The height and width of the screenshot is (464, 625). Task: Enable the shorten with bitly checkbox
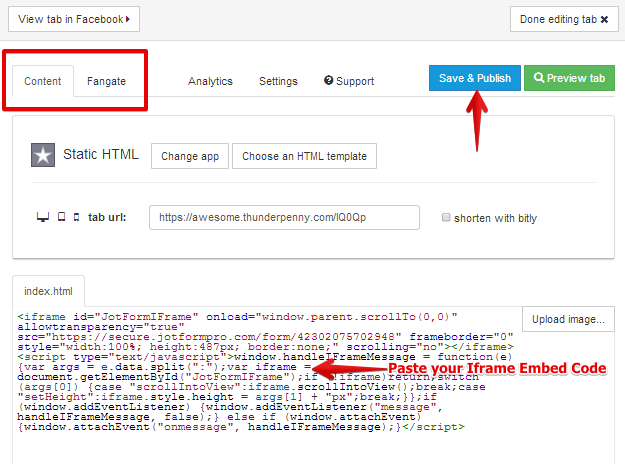(x=446, y=217)
